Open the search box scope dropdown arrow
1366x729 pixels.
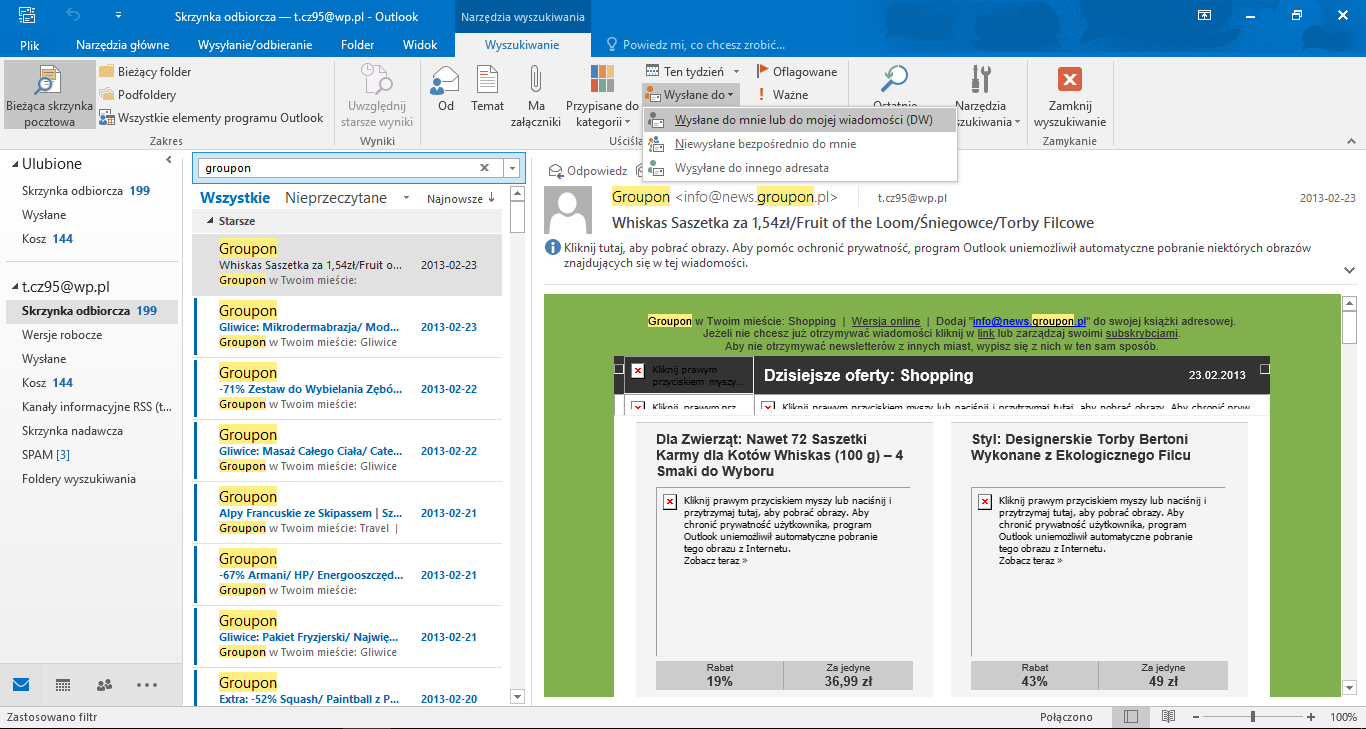click(512, 168)
